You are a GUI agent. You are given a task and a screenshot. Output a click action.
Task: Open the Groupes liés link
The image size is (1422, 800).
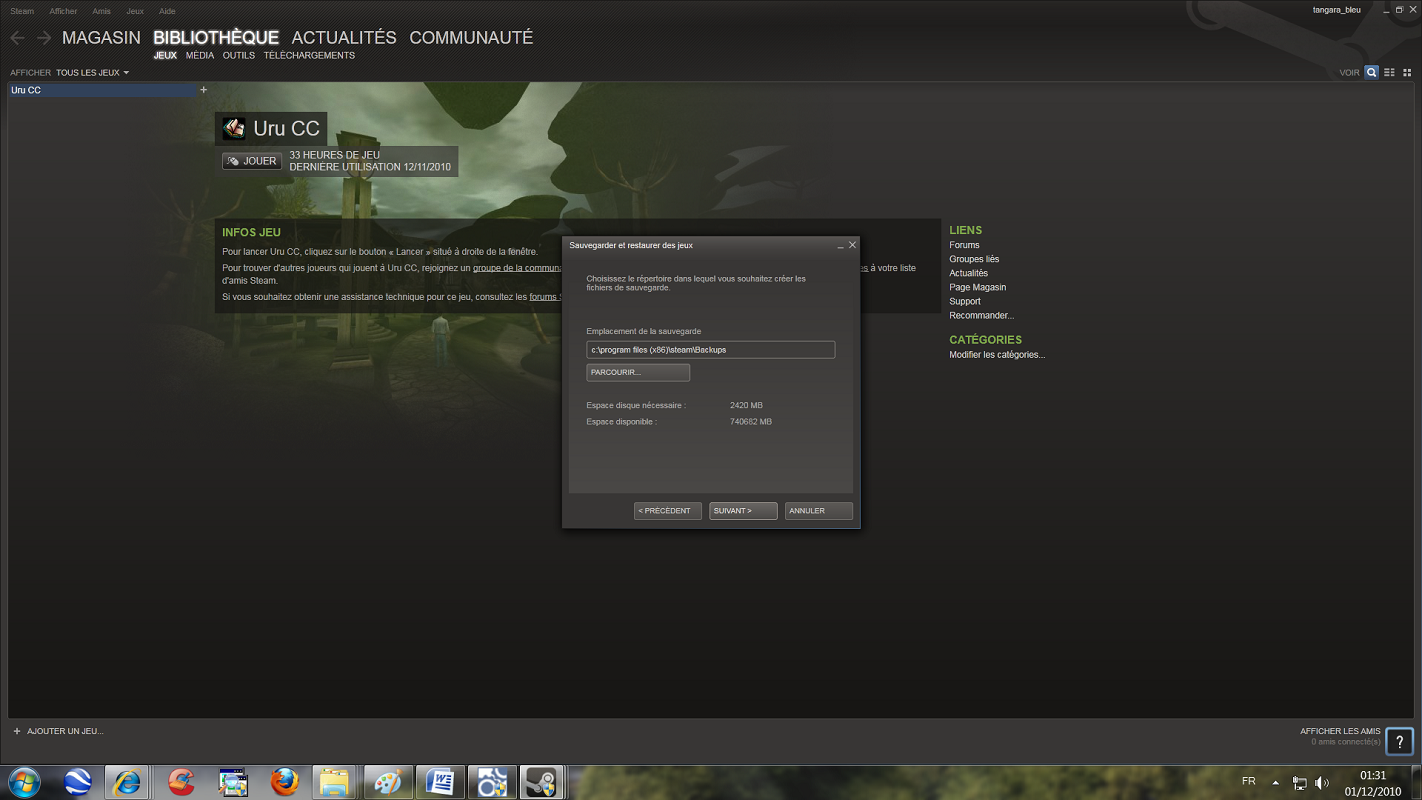[974, 259]
